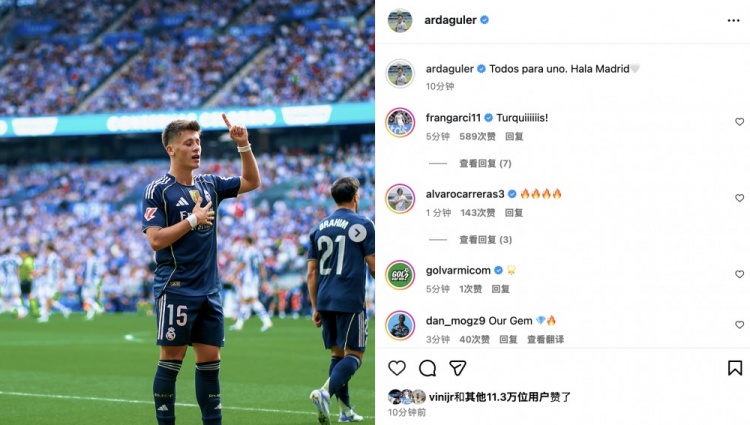Reply to dan_mogz9's comment

[508, 339]
